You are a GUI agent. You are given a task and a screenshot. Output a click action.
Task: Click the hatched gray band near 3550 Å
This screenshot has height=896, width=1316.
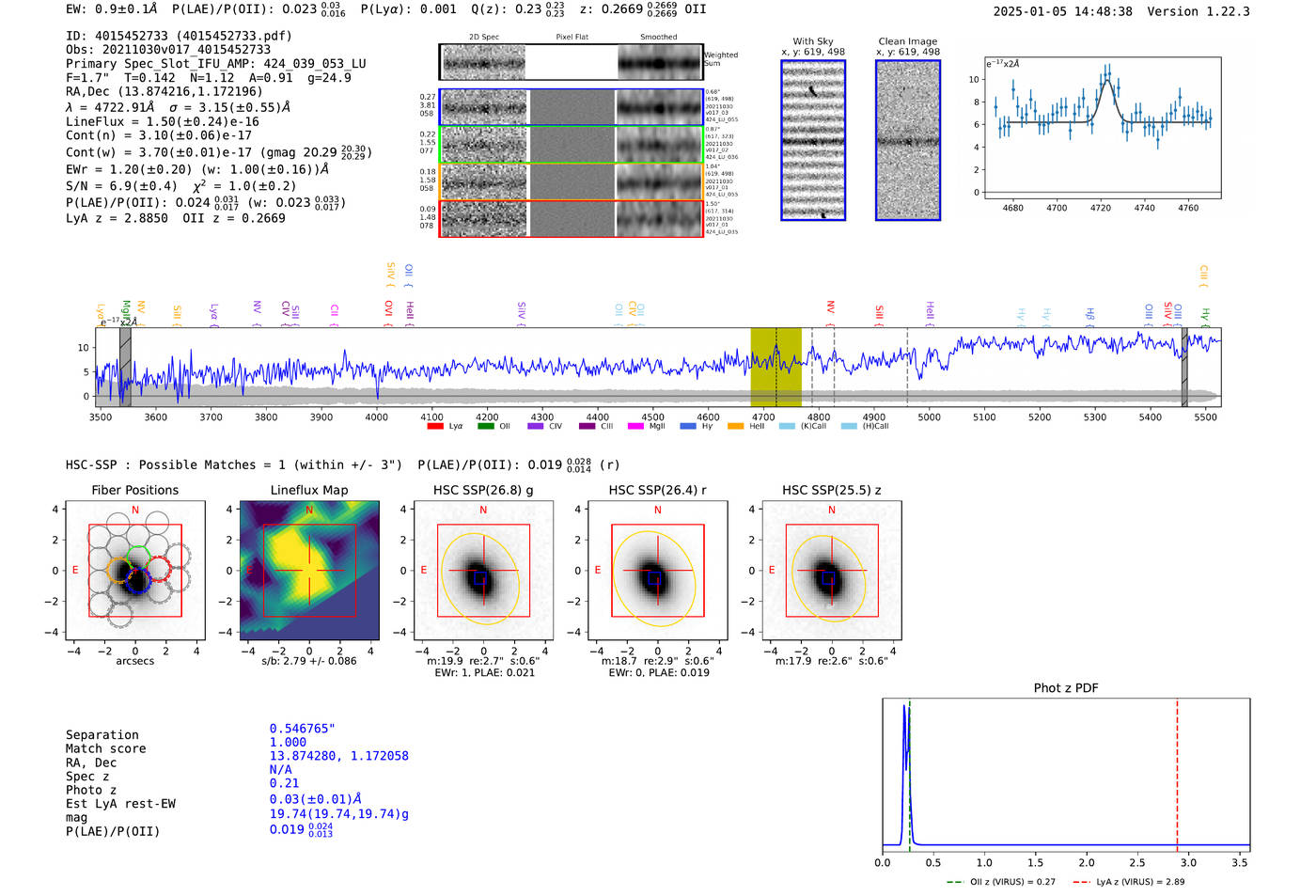tap(125, 367)
